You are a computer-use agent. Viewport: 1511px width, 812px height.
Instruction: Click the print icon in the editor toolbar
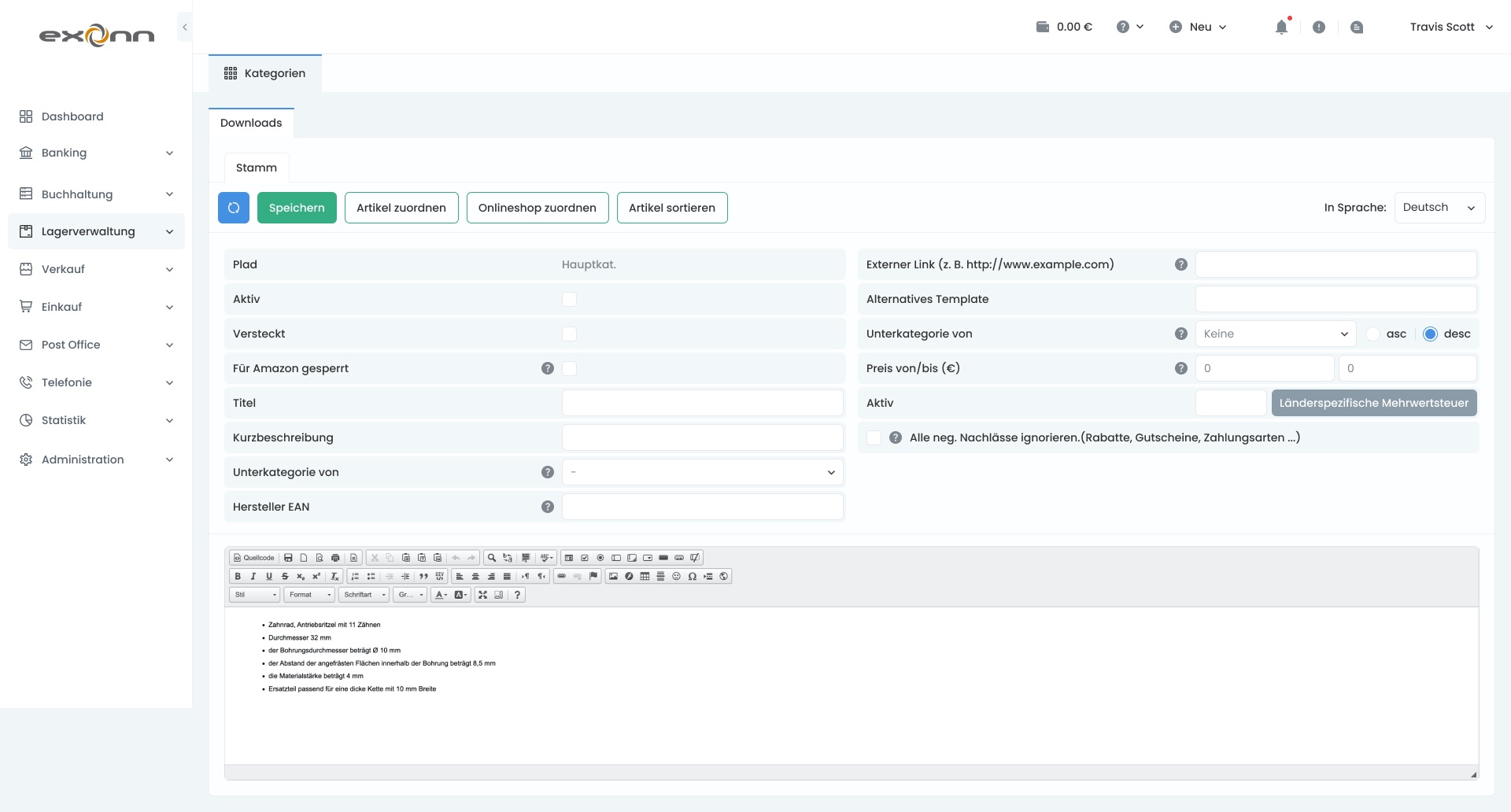[x=335, y=558]
